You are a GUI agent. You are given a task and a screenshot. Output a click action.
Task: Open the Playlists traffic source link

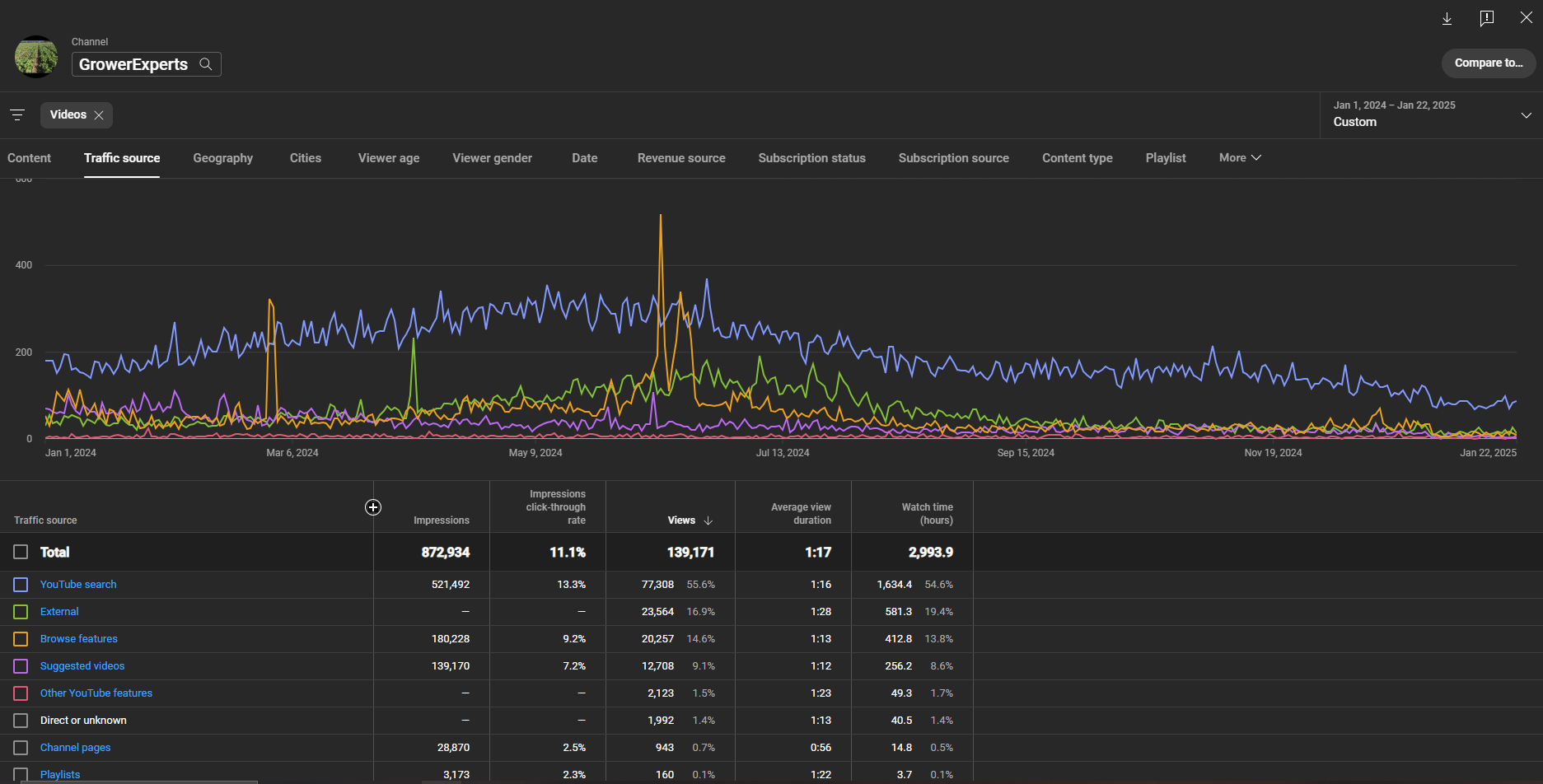(x=60, y=775)
